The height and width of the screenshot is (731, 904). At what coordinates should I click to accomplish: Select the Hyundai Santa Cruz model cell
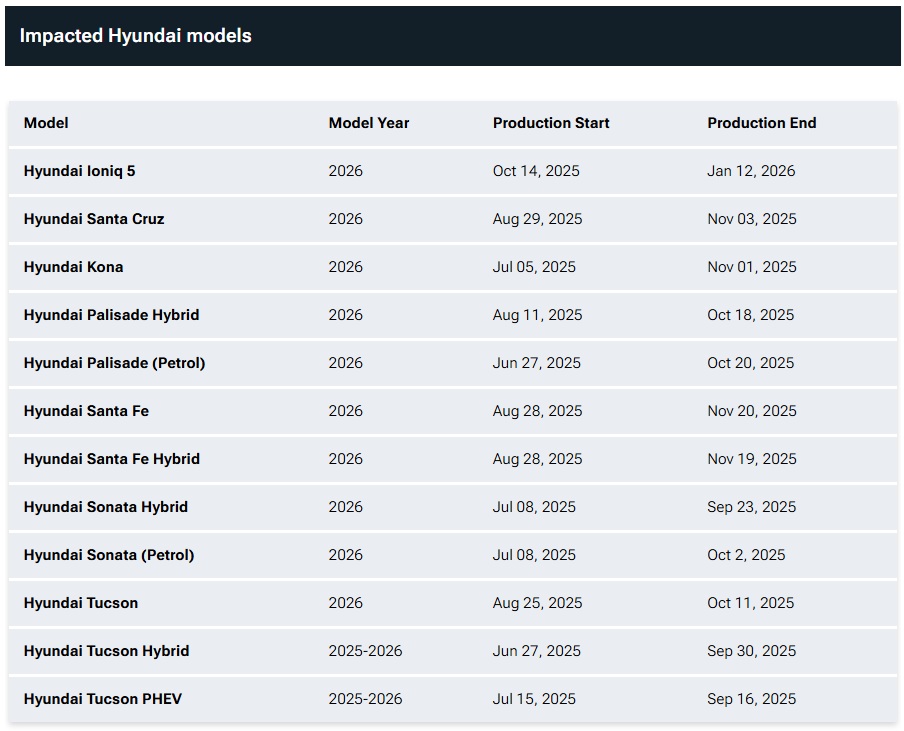(94, 219)
